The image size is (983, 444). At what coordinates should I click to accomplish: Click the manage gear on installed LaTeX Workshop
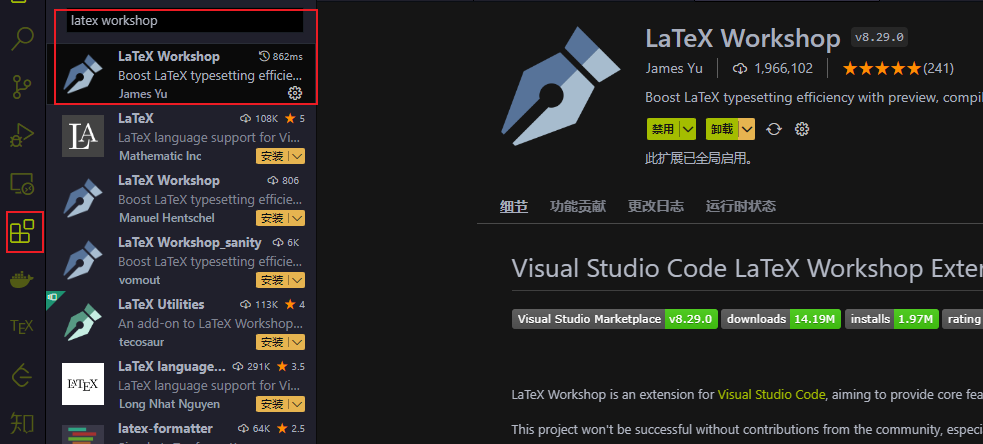(295, 93)
